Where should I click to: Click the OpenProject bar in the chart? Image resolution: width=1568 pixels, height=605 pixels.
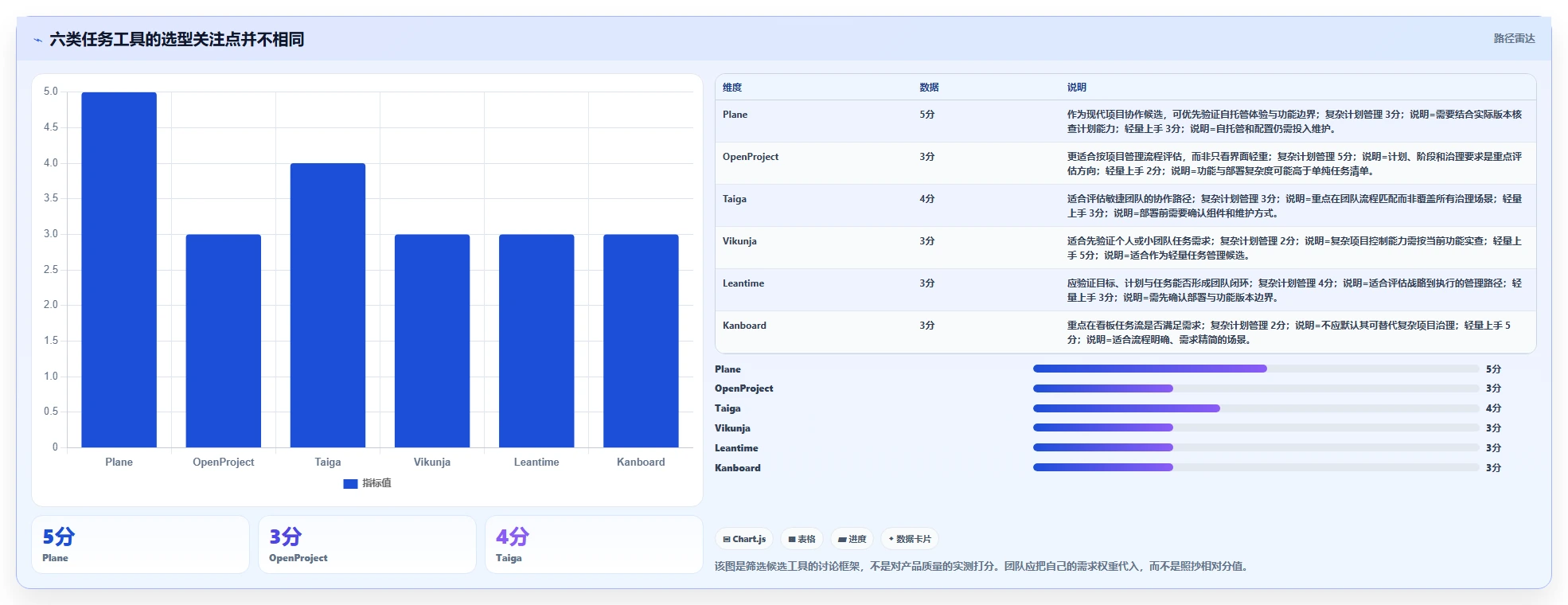tap(224, 341)
